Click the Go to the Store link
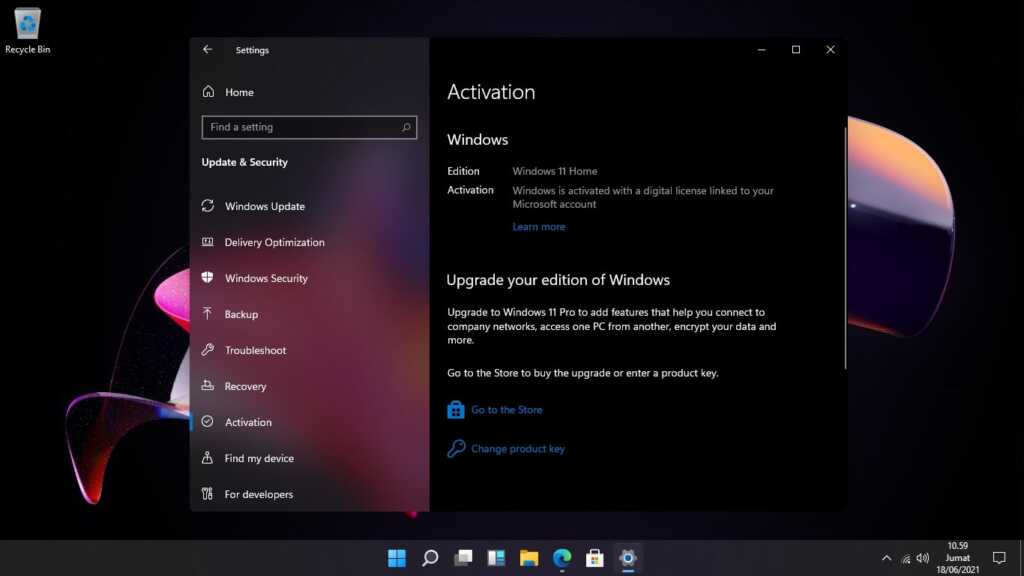Viewport: 1024px width, 576px height. [x=507, y=410]
